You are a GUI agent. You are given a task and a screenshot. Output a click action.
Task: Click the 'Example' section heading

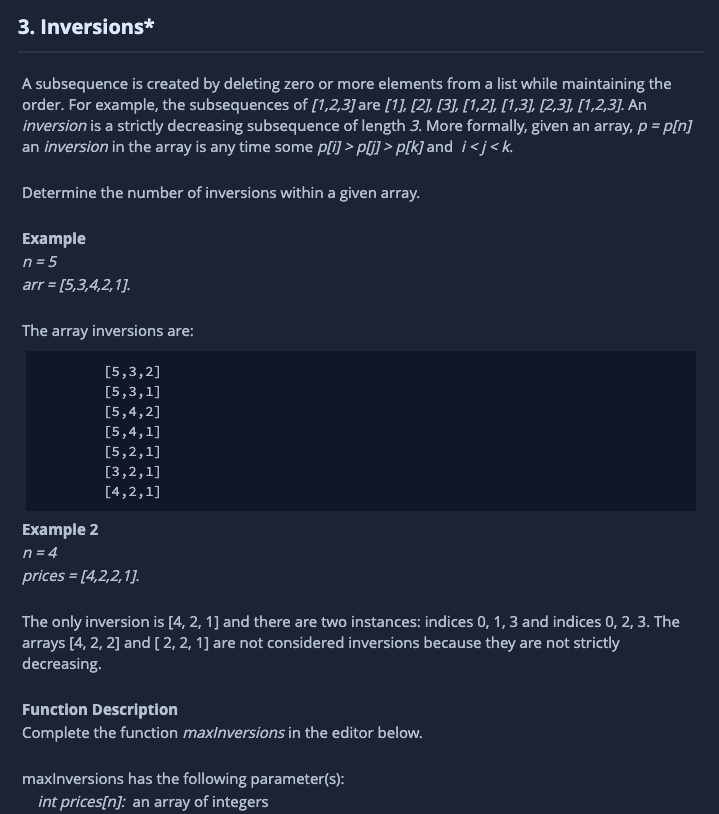[53, 239]
